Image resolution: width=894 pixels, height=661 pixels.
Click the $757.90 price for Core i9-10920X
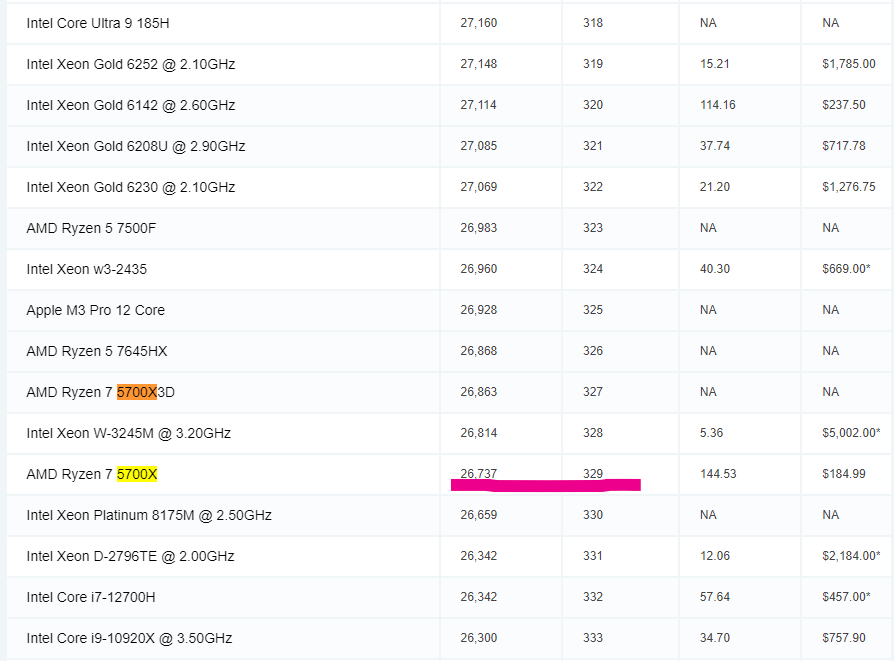[843, 638]
